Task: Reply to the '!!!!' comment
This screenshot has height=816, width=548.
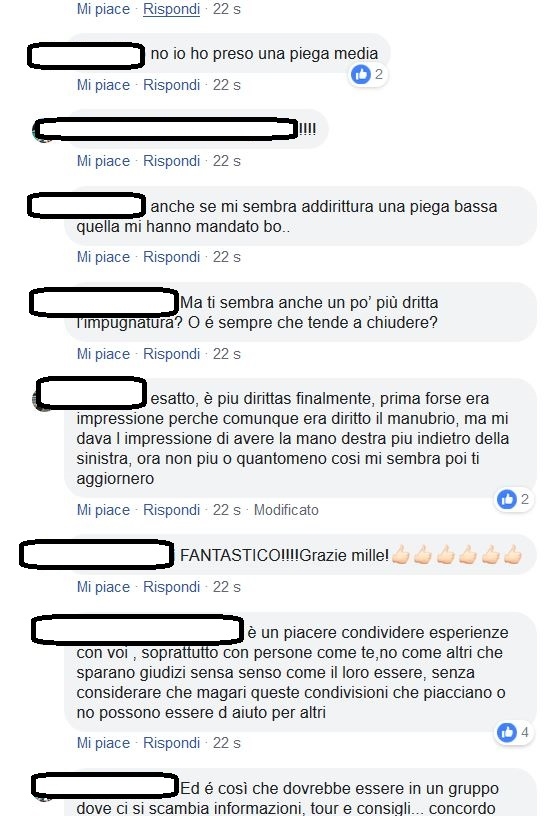Action: pos(171,161)
